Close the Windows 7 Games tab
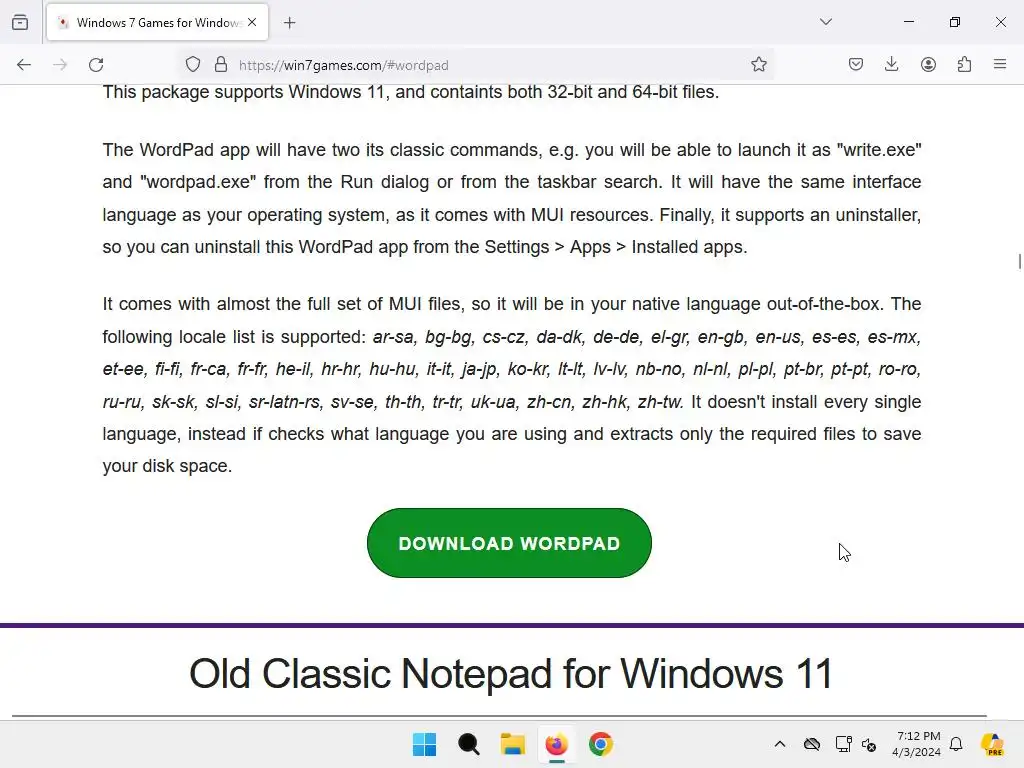Screen dimensions: 1024x768 tap(252, 23)
